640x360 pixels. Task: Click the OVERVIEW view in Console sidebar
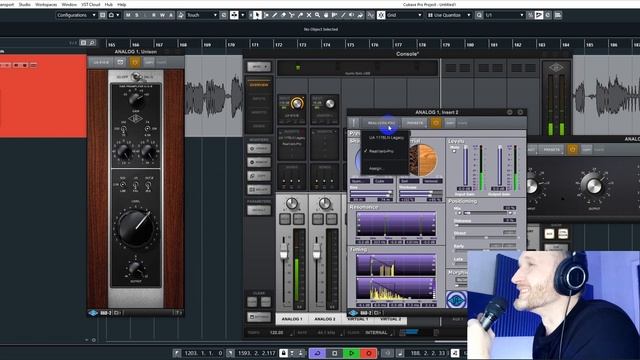[x=259, y=85]
